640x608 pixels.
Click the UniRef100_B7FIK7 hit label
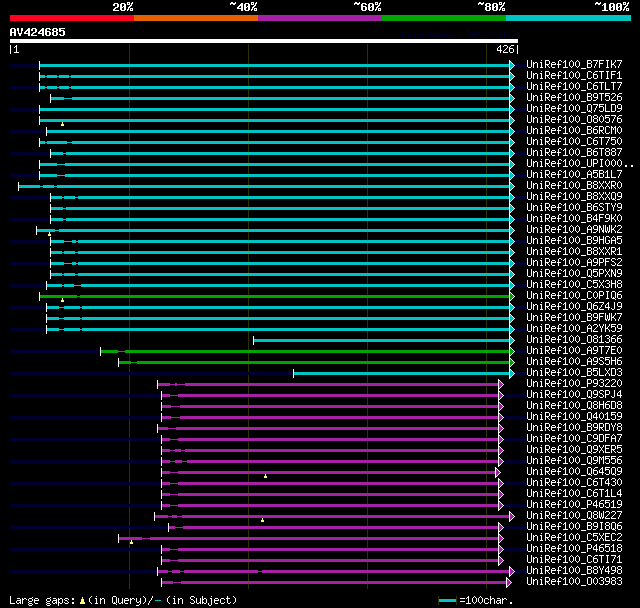[574, 64]
